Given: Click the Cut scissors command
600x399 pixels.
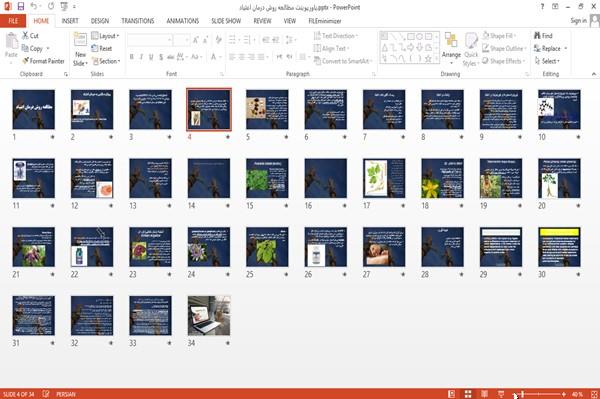Looking at the screenshot, I should coord(30,36).
